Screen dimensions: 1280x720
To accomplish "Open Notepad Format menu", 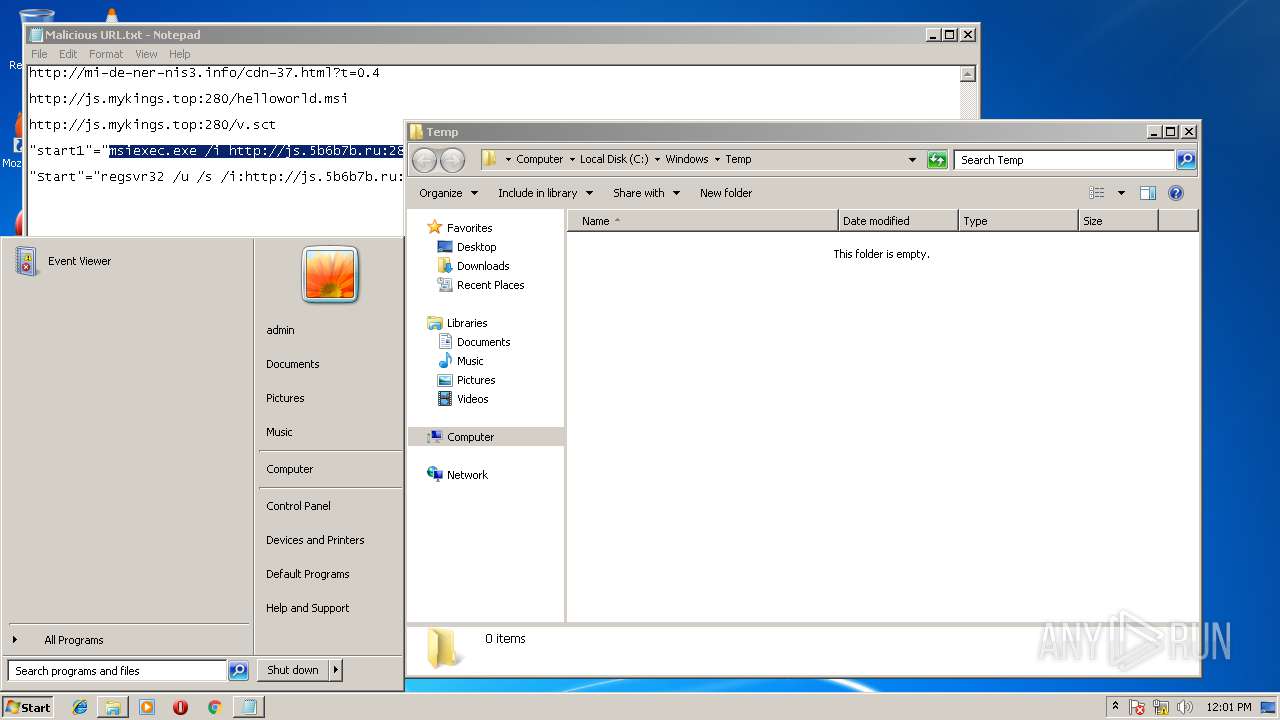I will 106,54.
